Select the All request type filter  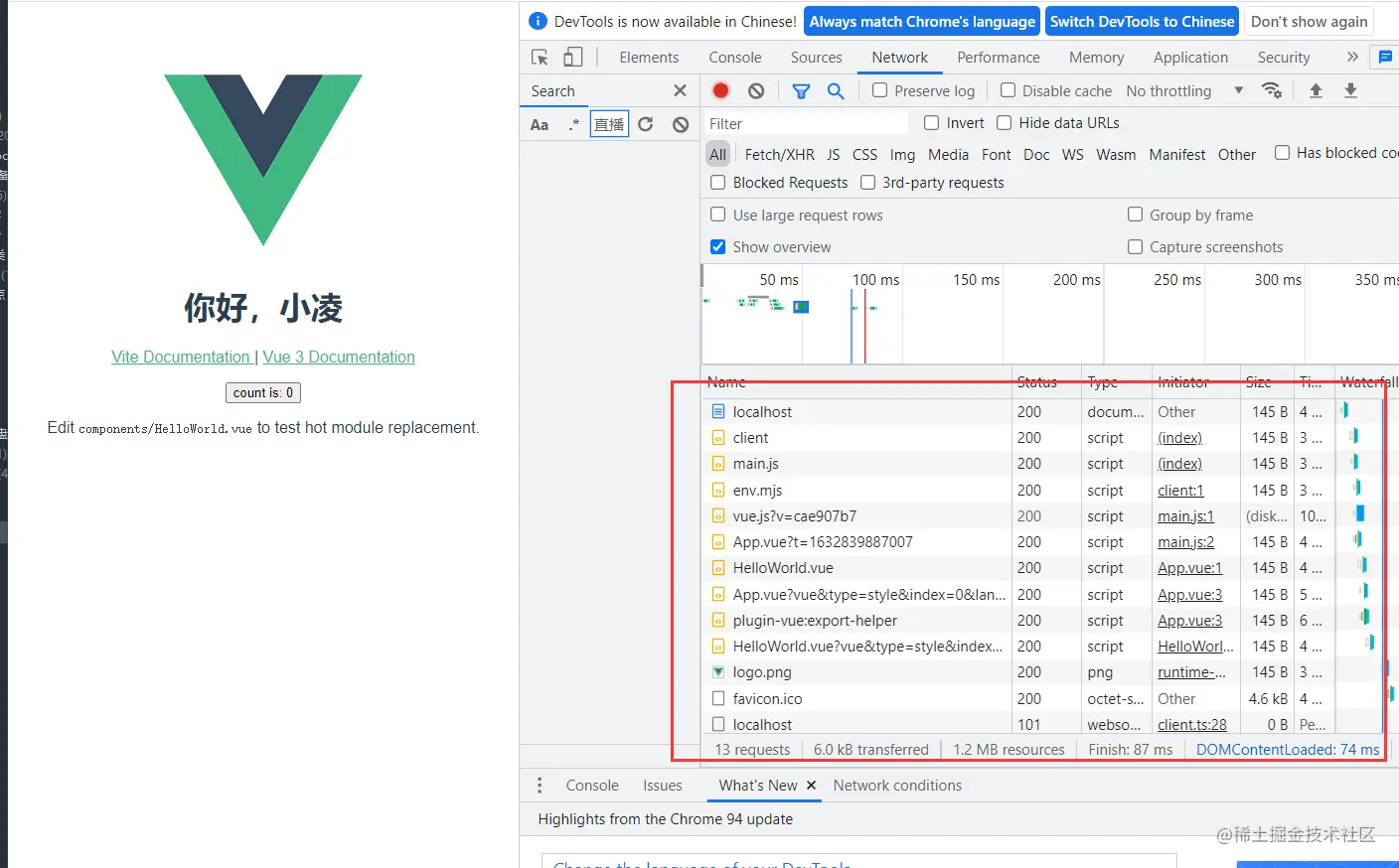[718, 154]
